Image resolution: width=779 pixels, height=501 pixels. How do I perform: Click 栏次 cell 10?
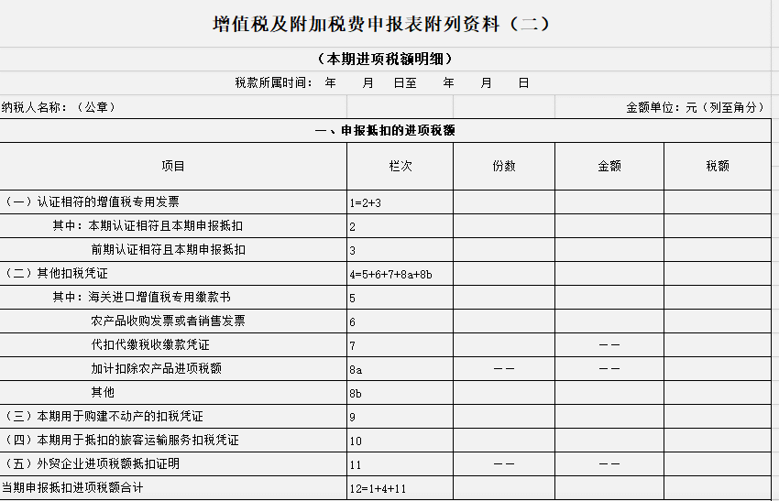point(400,441)
